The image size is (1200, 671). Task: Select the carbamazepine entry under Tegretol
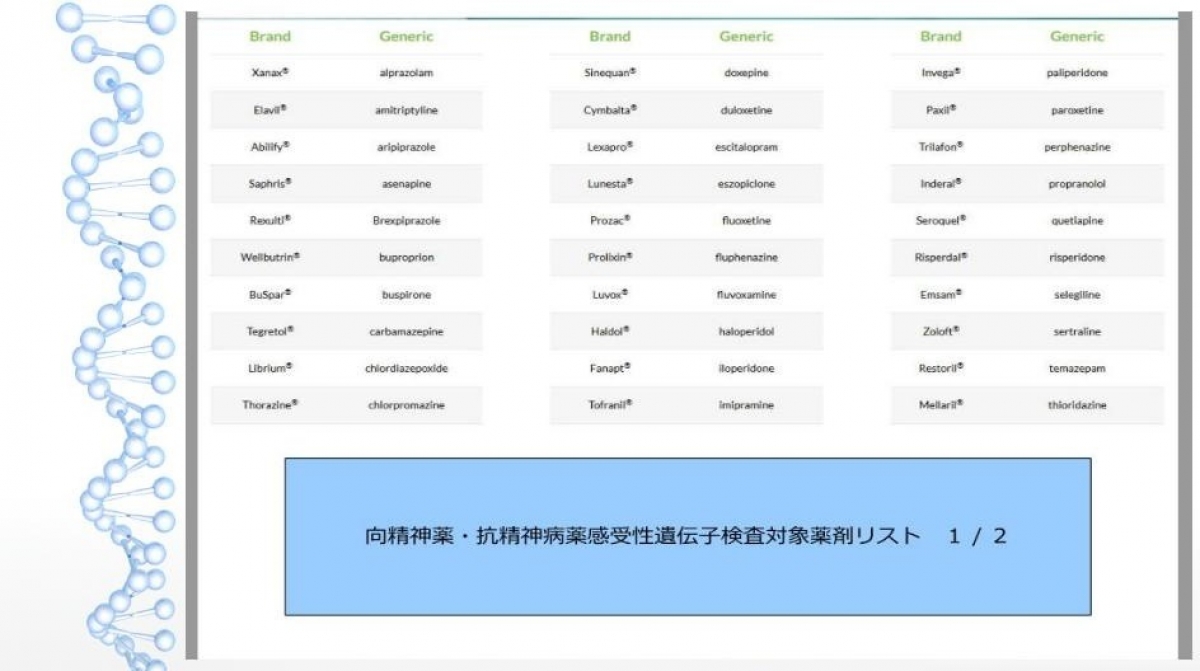pos(406,331)
